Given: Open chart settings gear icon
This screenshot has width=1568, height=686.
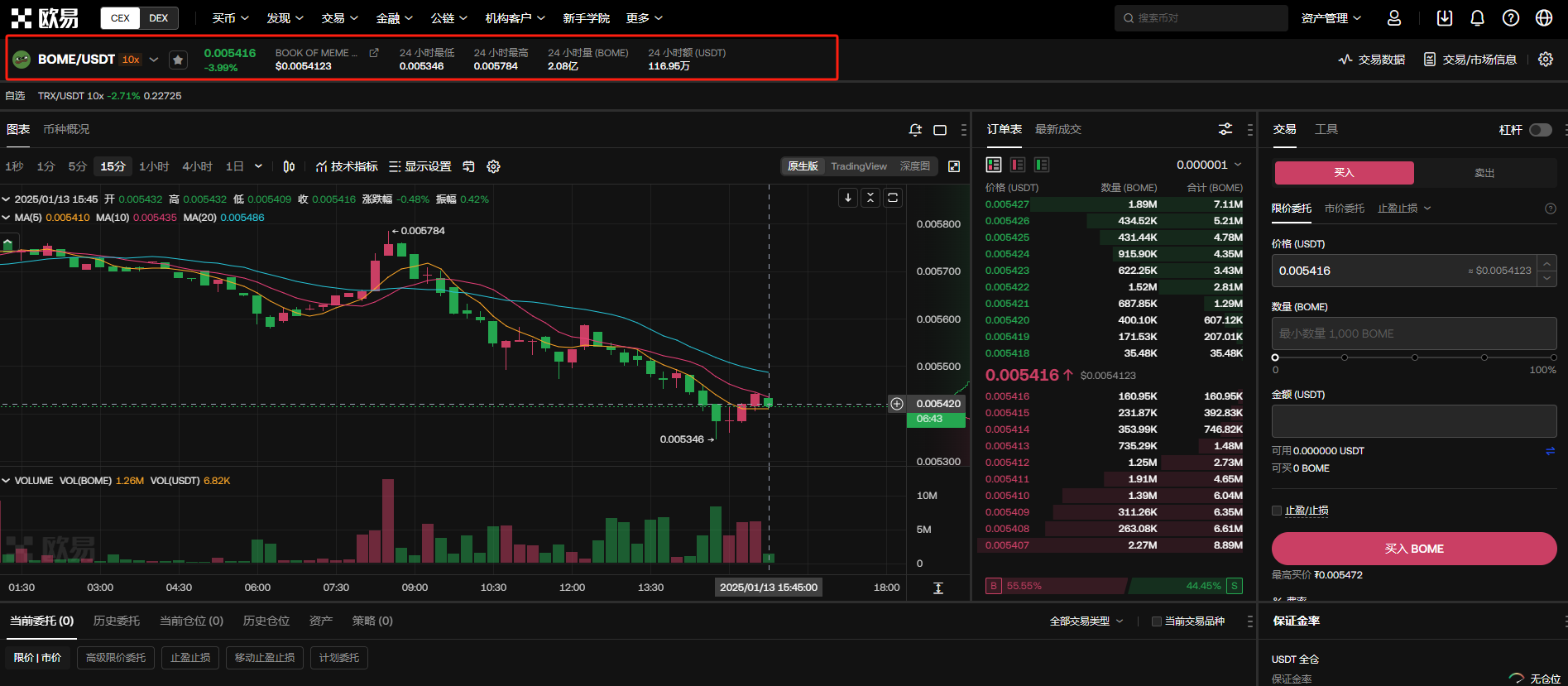Looking at the screenshot, I should 493,166.
